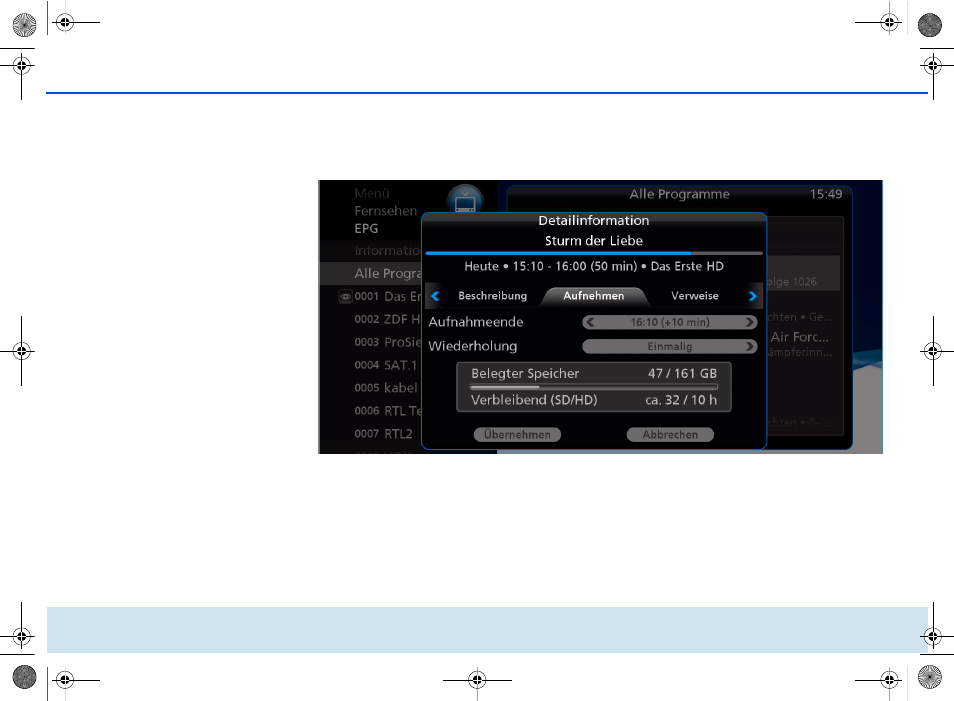Confirm with the Übernehmen button
Screen dimensions: 954x701
pyautogui.click(x=517, y=434)
